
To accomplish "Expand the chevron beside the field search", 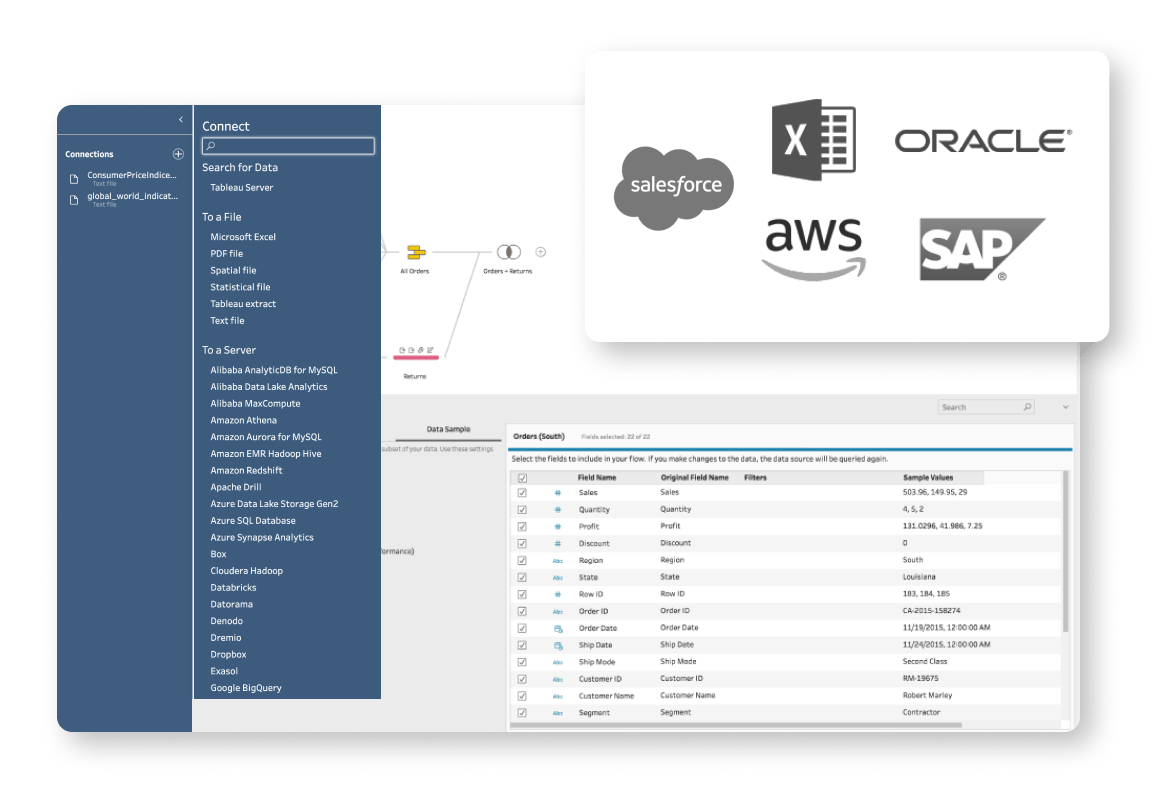I will [x=1066, y=407].
